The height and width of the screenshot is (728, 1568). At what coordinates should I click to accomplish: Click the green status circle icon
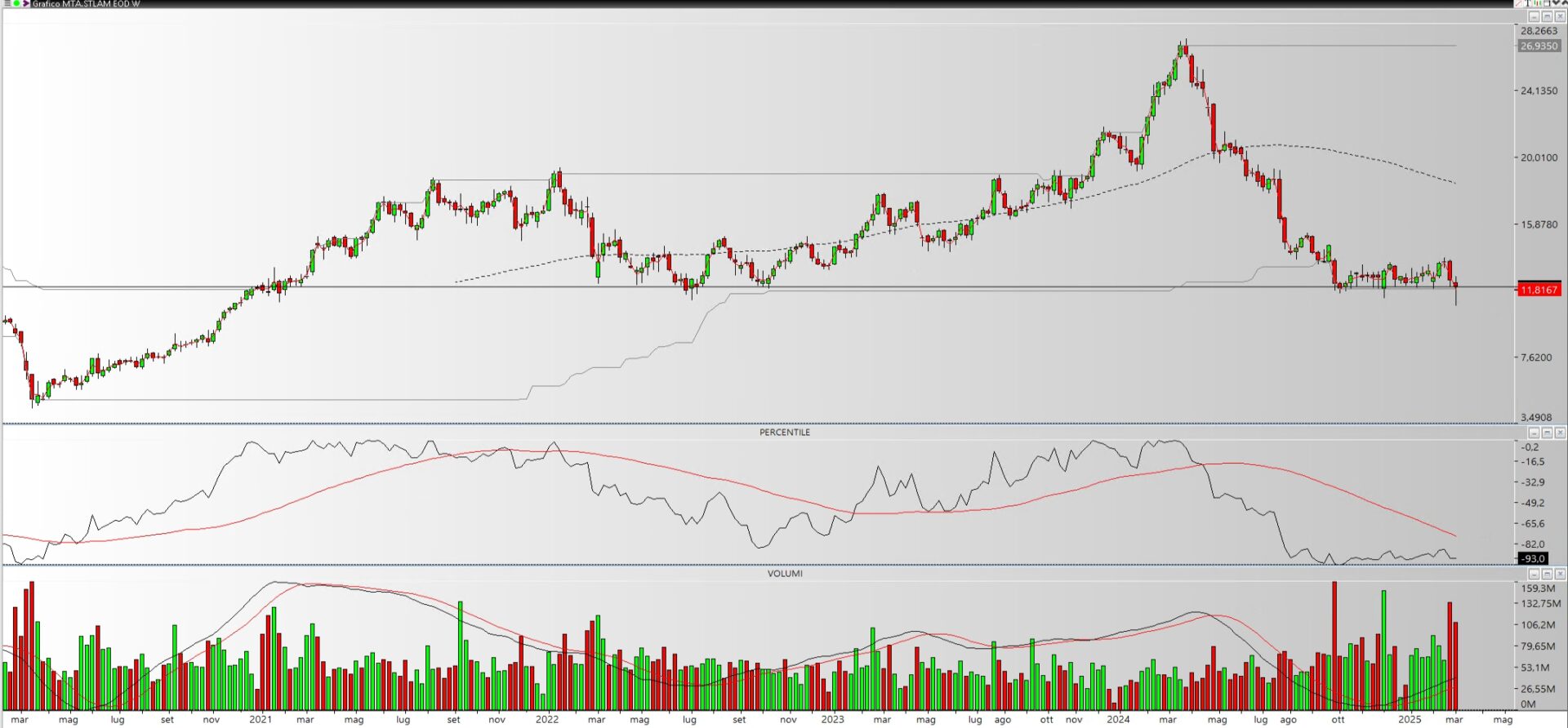pos(16,3)
